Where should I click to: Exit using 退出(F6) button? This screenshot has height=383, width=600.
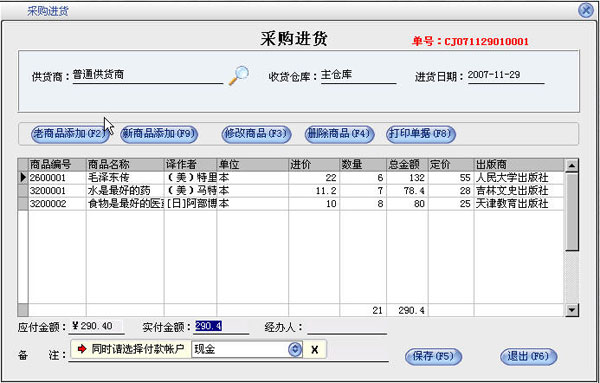click(x=528, y=357)
